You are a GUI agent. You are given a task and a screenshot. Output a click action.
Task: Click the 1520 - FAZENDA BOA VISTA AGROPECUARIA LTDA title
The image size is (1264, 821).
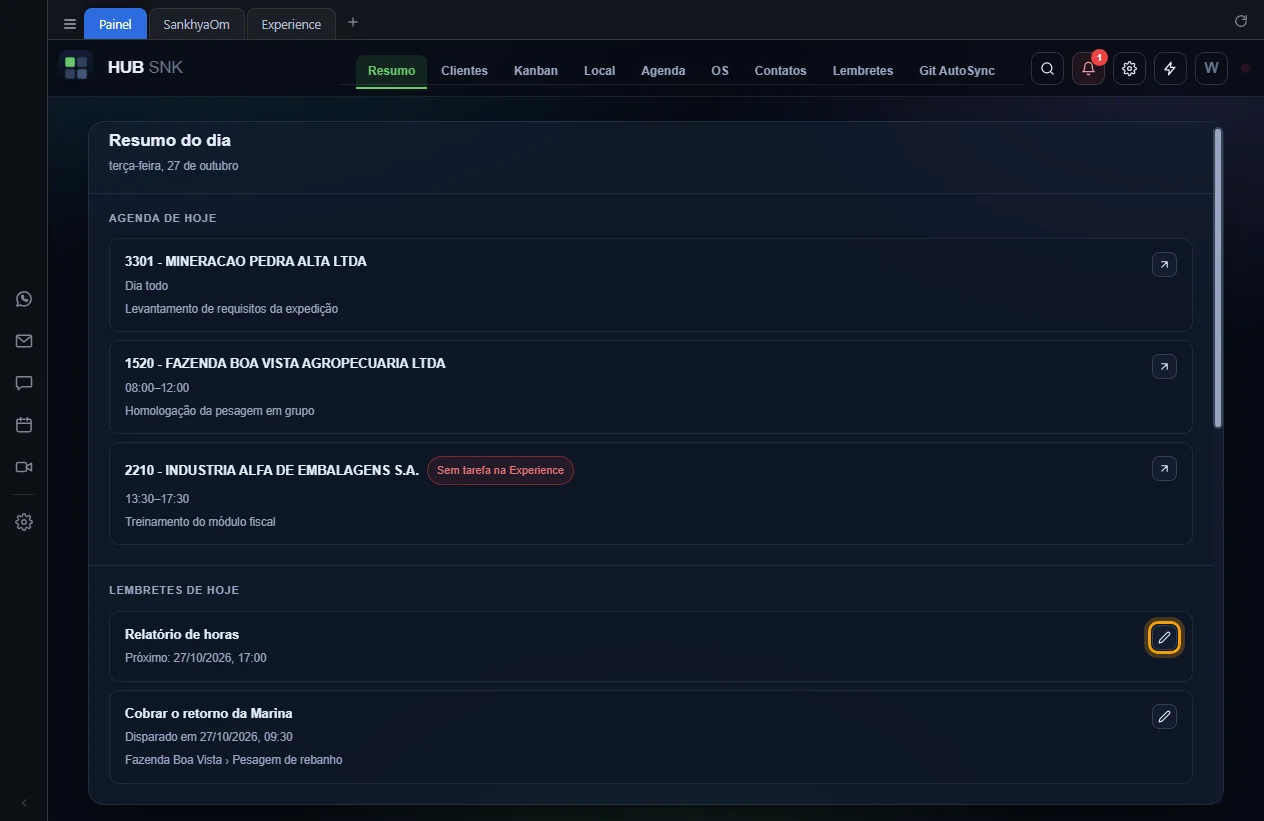[285, 363]
